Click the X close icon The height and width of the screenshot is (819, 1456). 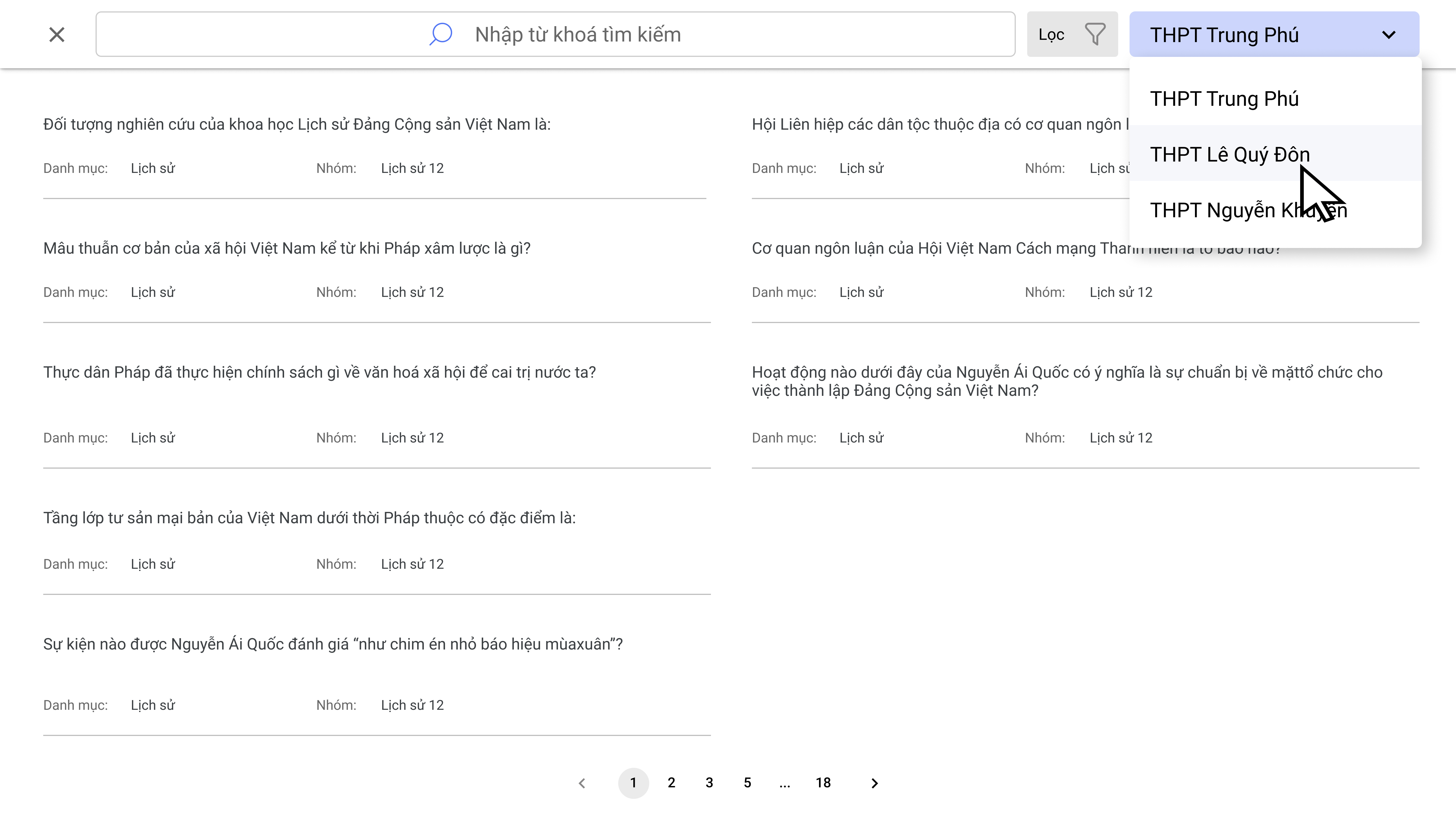57,34
